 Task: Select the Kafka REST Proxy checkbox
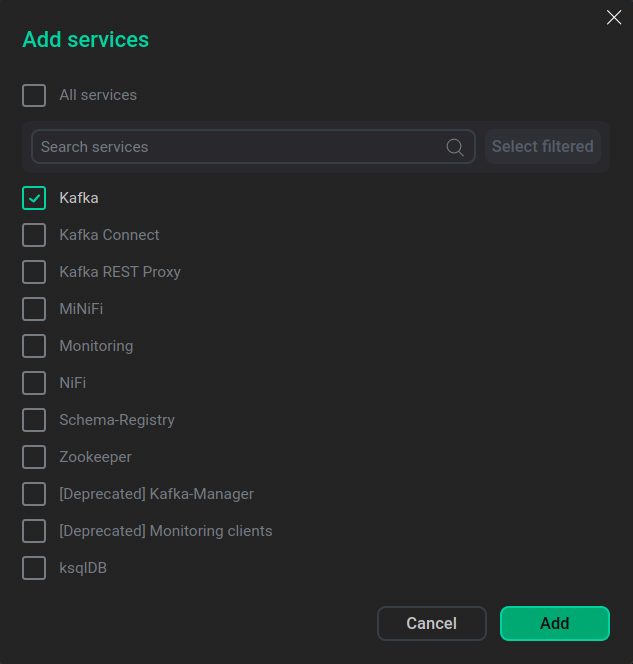point(34,272)
